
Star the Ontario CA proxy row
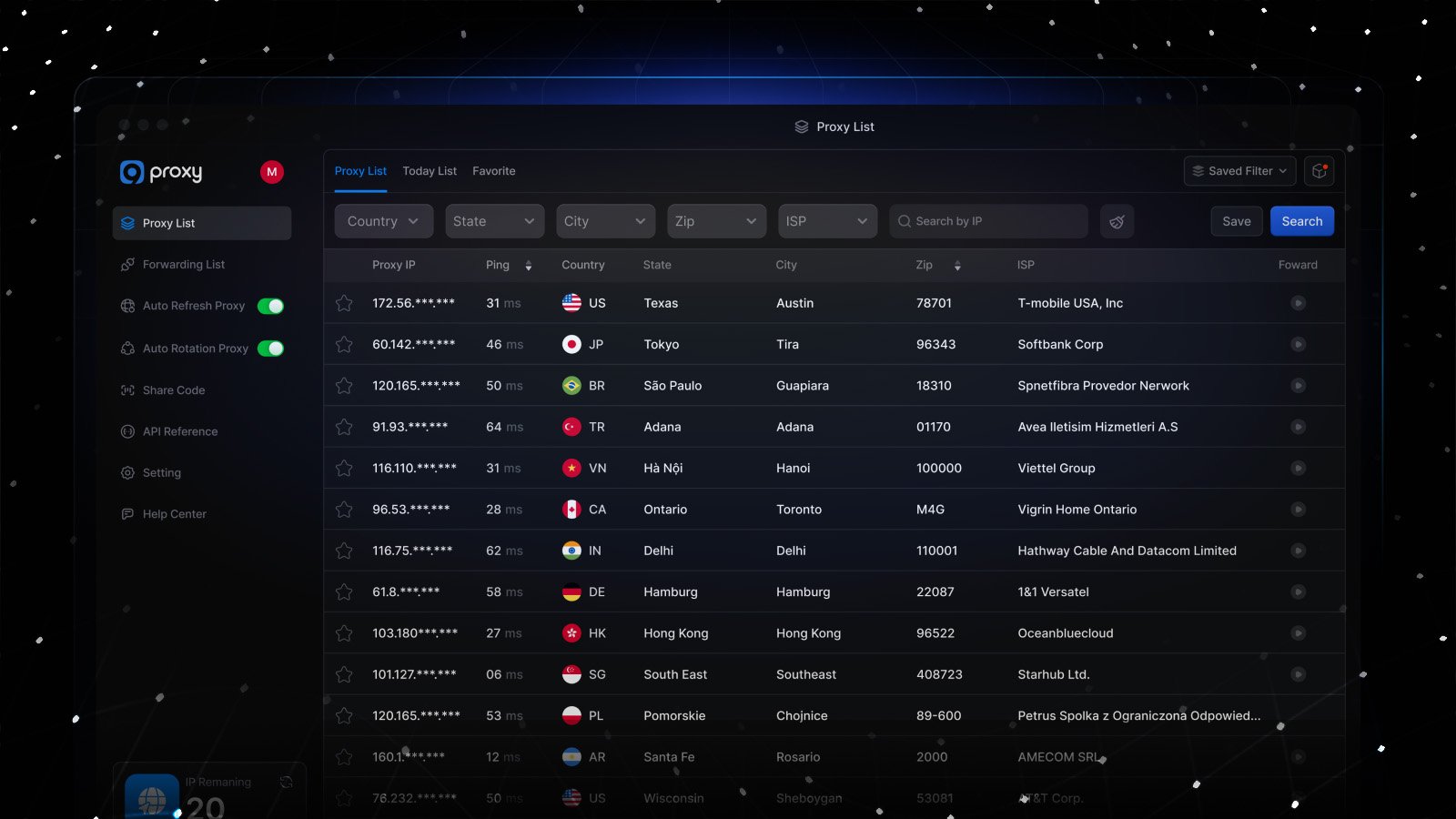[x=344, y=510]
